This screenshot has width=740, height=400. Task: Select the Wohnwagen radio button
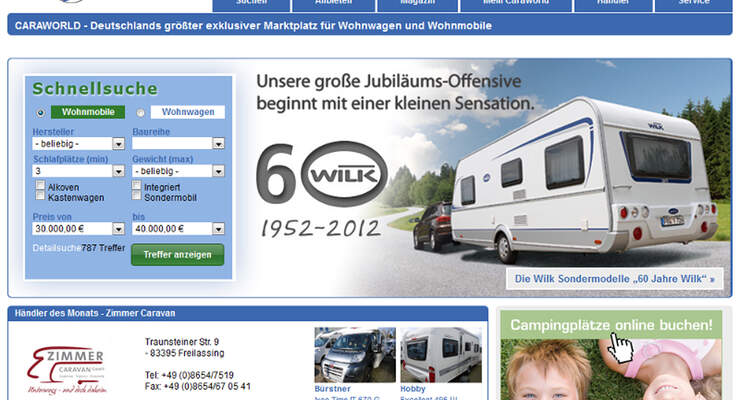(x=141, y=113)
